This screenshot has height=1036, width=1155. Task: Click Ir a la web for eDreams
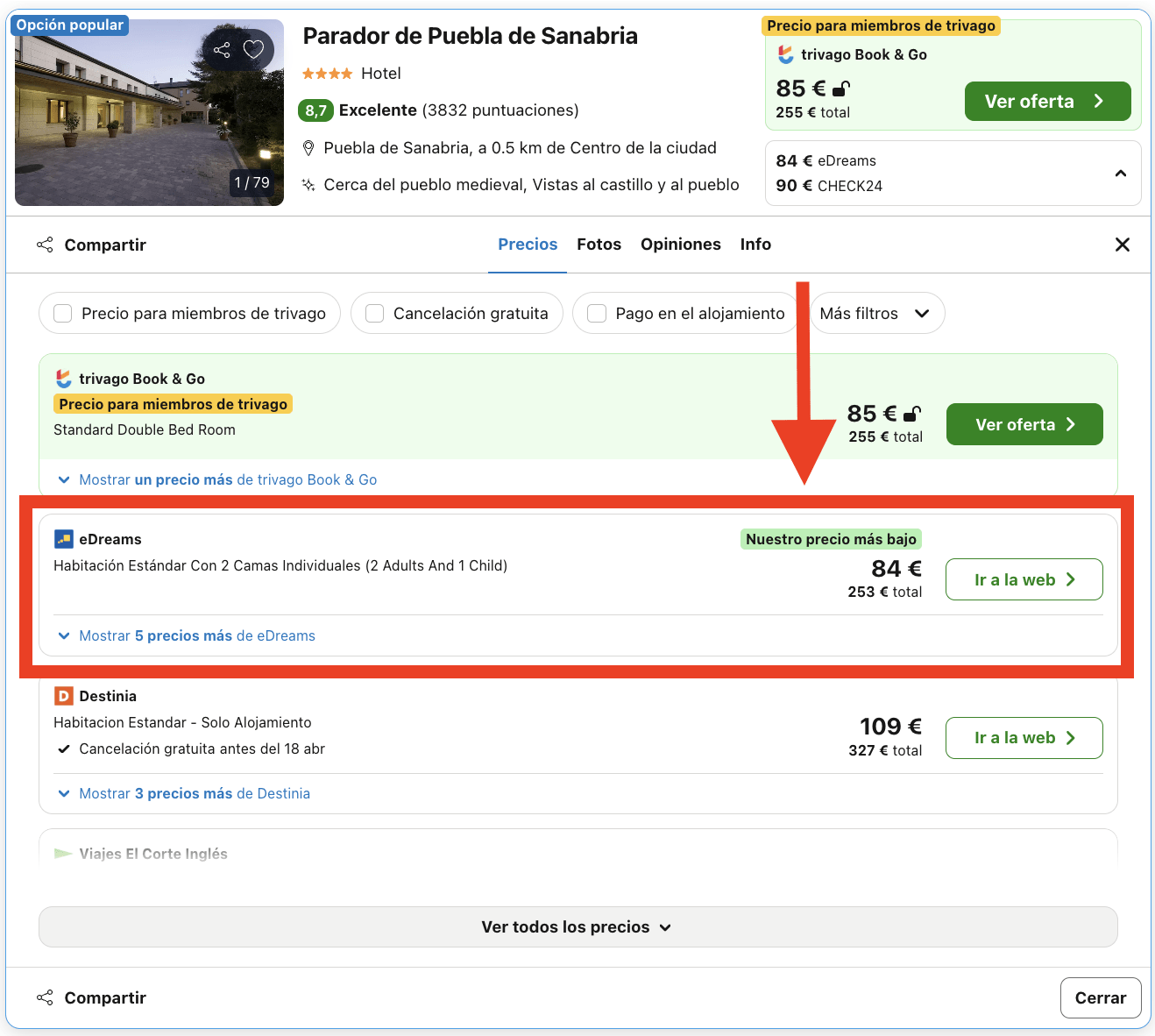pos(1024,579)
